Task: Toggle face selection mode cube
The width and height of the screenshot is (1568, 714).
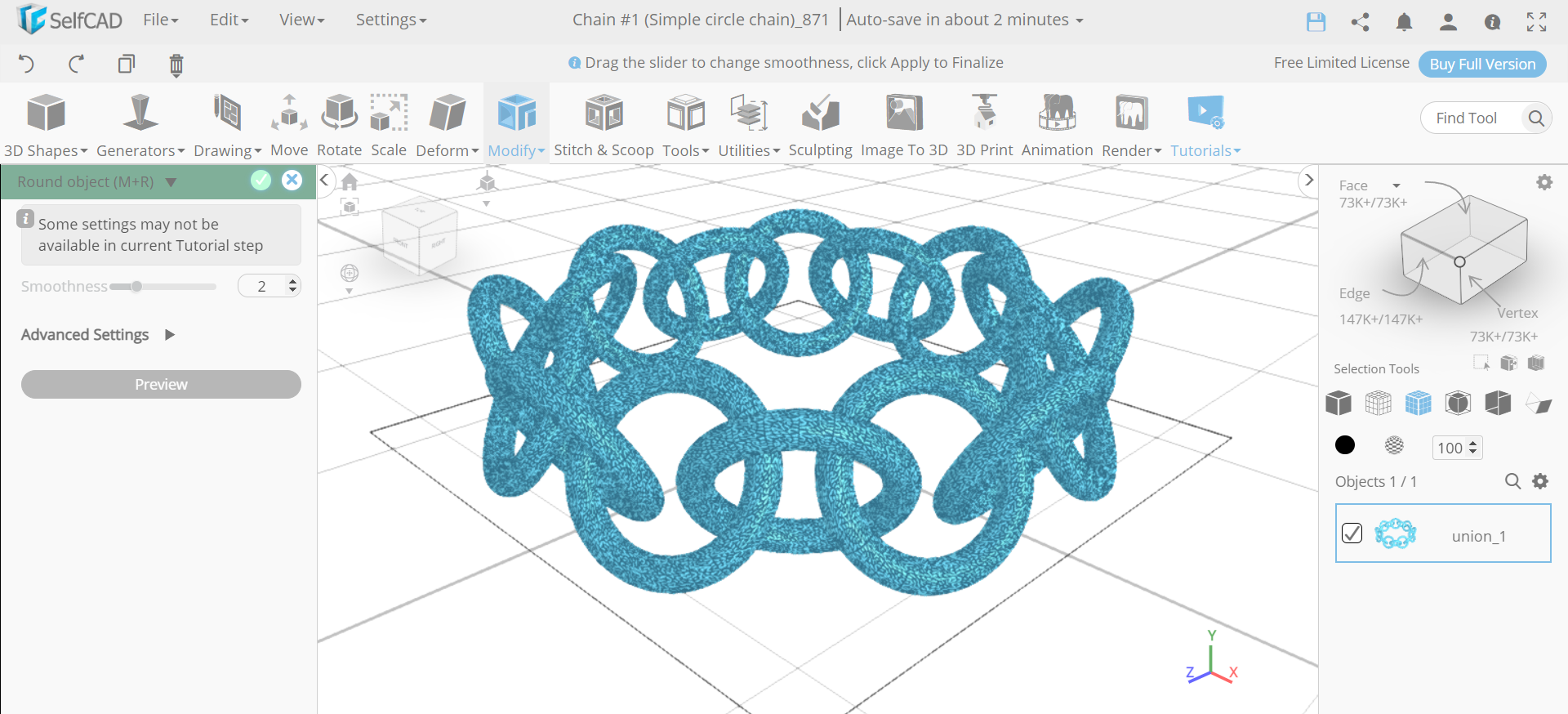Action: point(1419,403)
